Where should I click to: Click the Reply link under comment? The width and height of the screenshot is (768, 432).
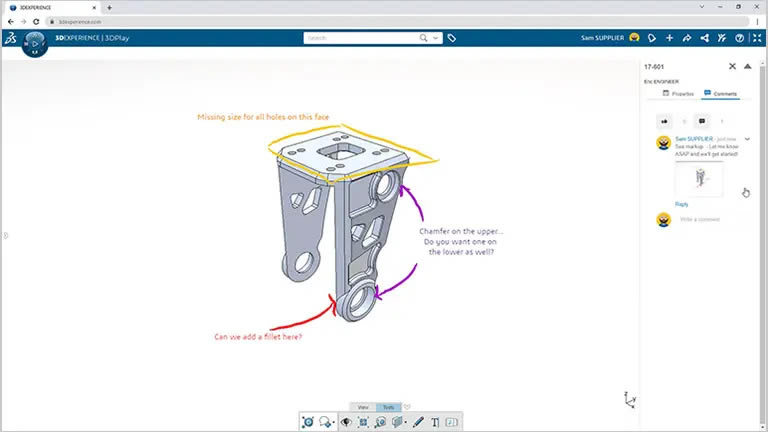(x=681, y=203)
